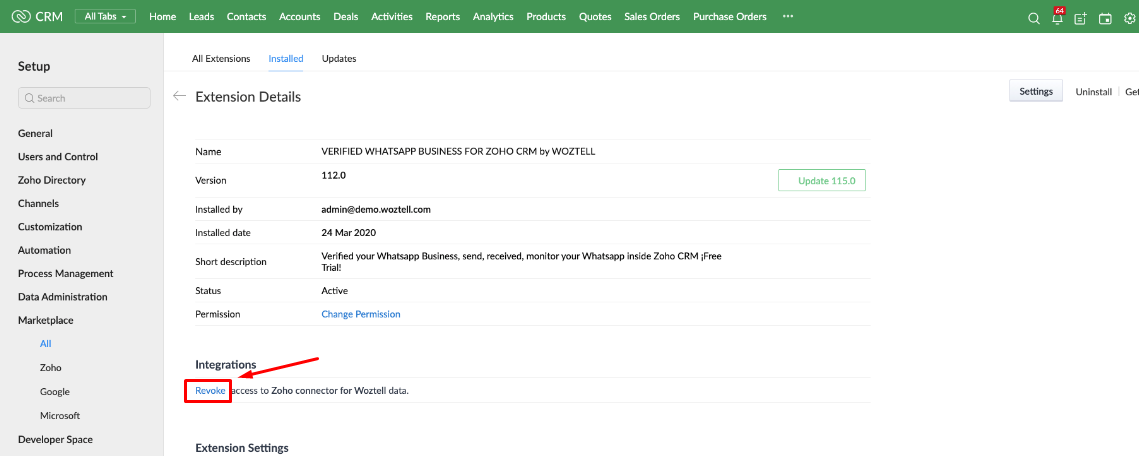This screenshot has height=456, width=1139.
Task: Expand General in setup sidebar
Action: pos(36,134)
